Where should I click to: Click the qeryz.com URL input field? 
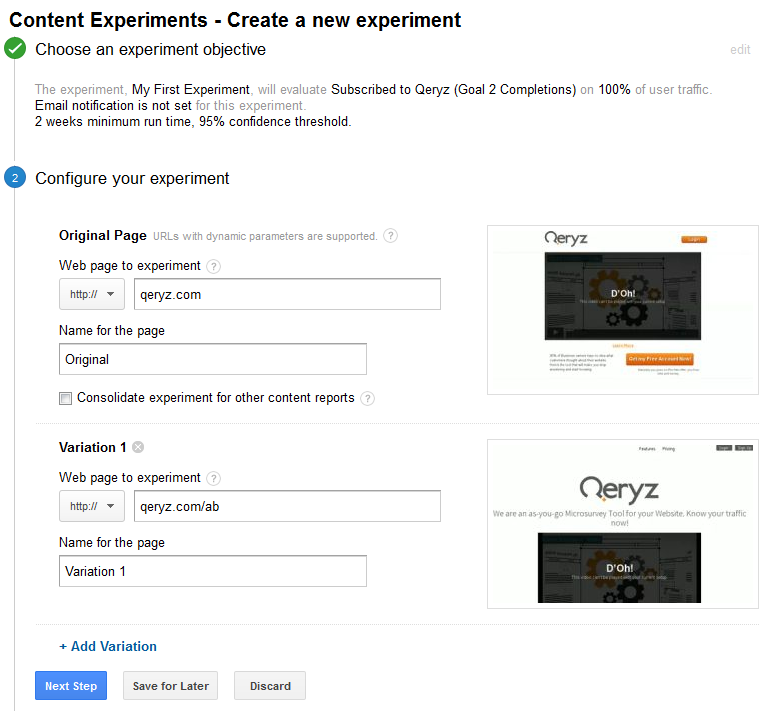click(287, 295)
